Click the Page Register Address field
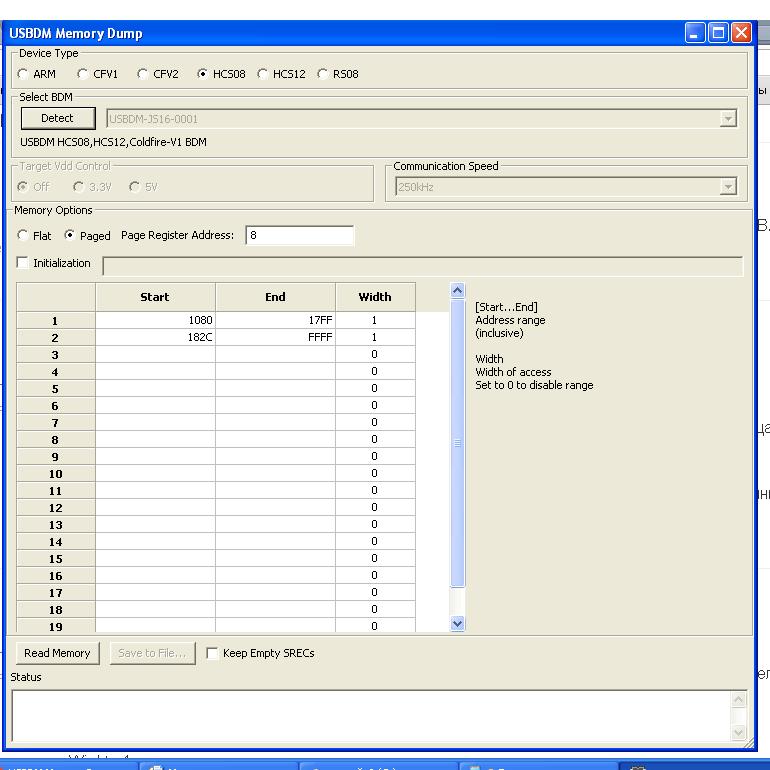Viewport: 770px width, 770px height. (x=299, y=236)
